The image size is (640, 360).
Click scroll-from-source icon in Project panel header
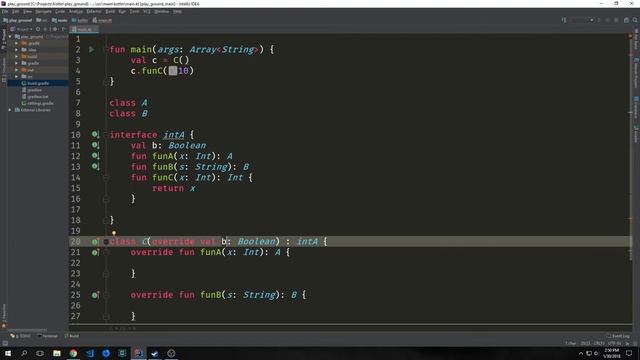[x=38, y=29]
